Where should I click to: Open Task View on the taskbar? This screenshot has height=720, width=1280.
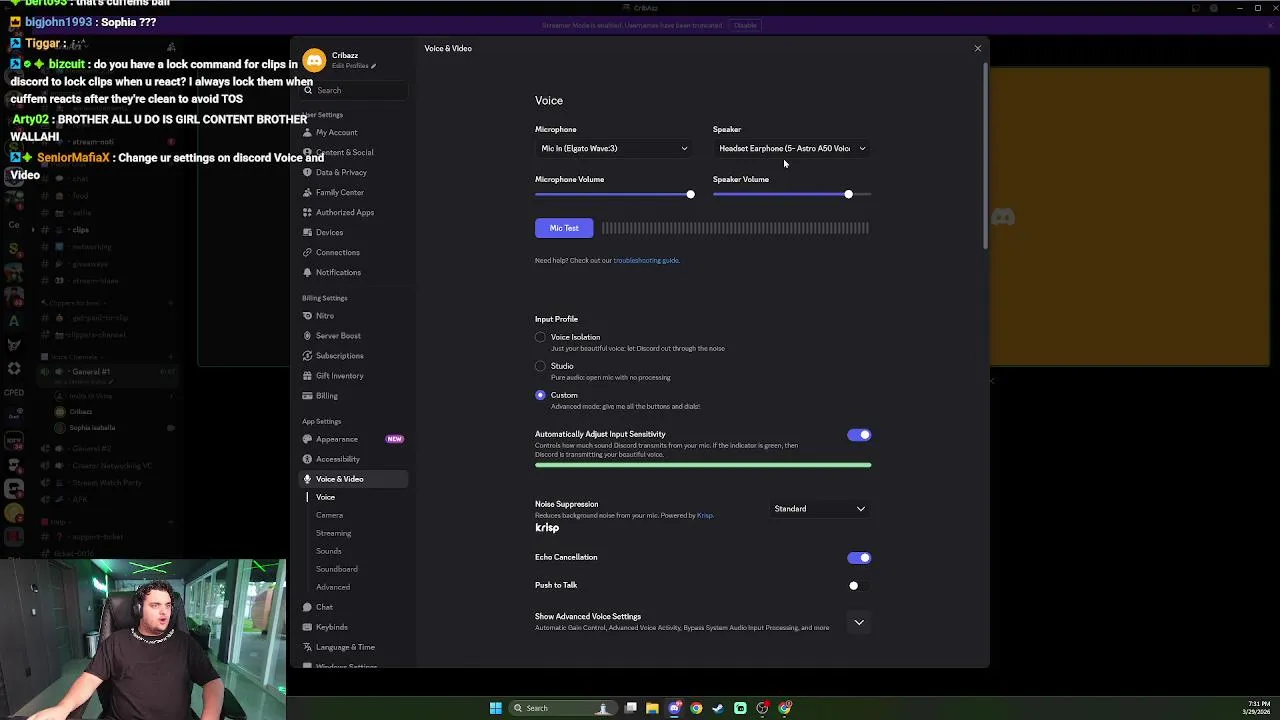point(631,708)
